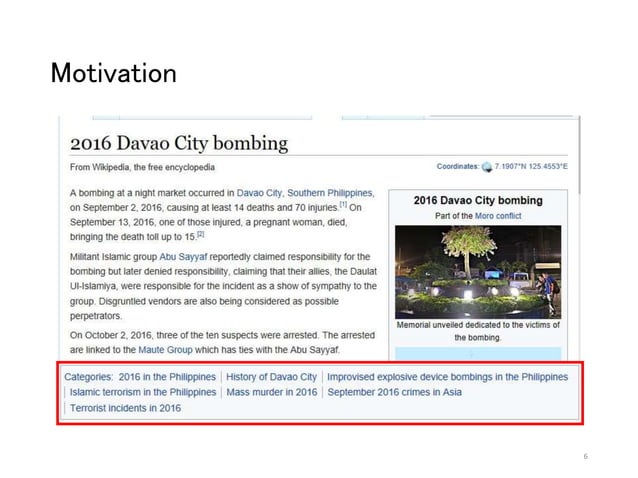Open the Moro conflict link in infobox
The height and width of the screenshot is (478, 638).
(x=498, y=216)
